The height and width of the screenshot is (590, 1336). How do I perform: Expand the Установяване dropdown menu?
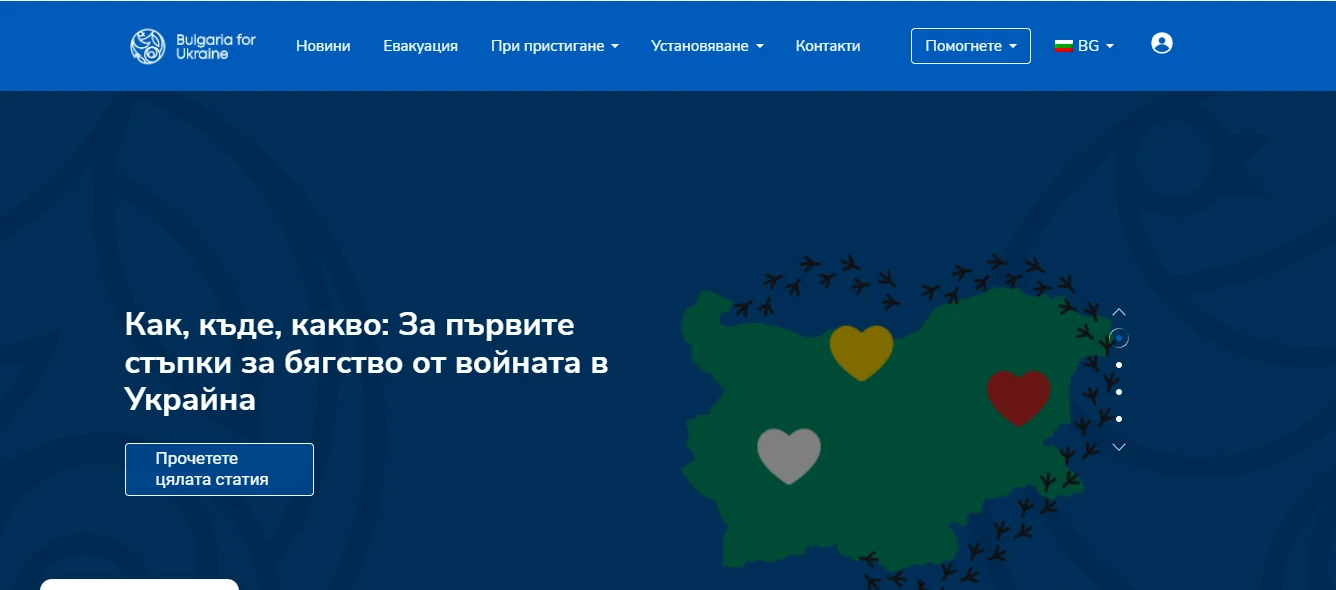tap(706, 46)
